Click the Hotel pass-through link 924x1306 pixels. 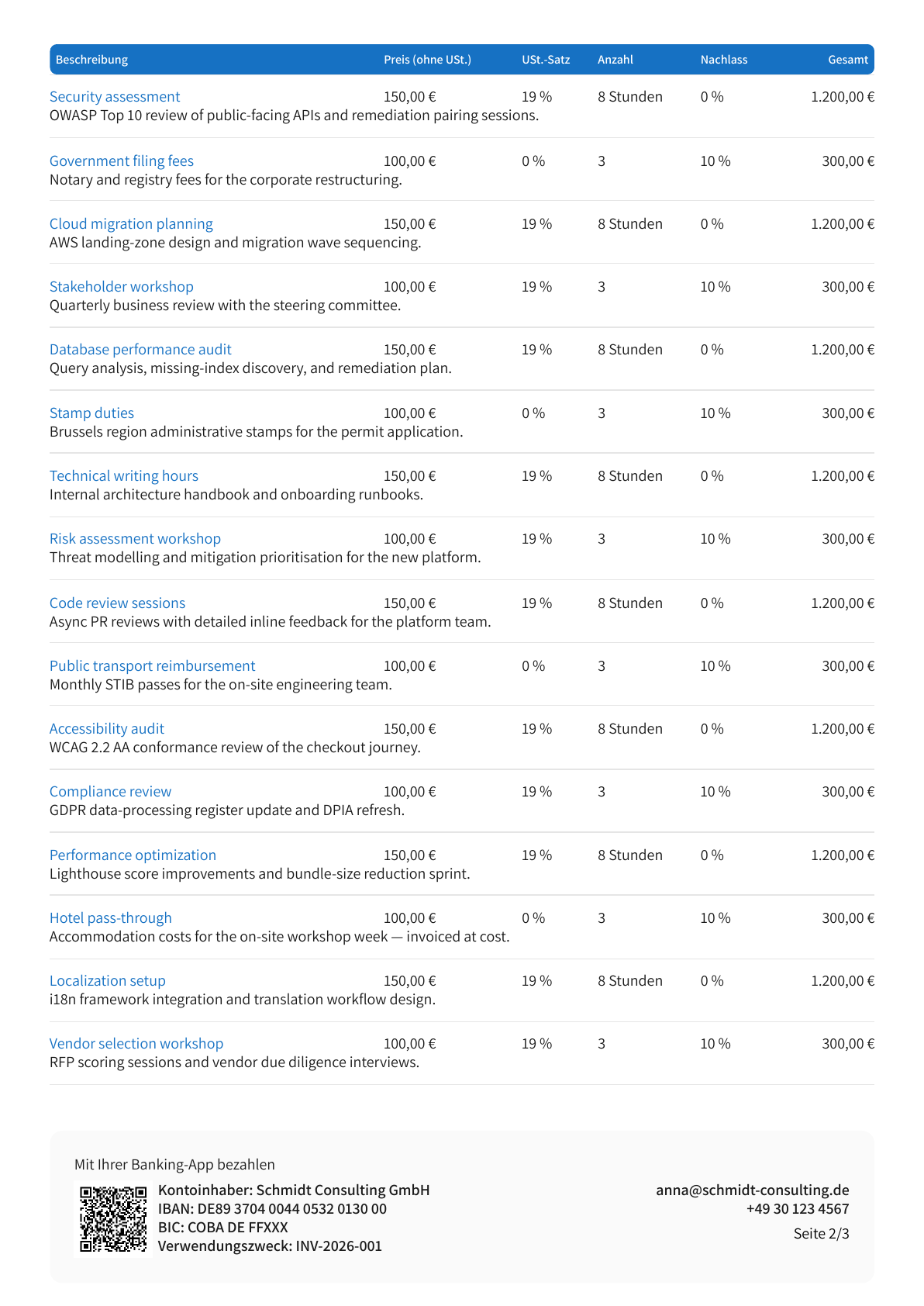coord(111,918)
